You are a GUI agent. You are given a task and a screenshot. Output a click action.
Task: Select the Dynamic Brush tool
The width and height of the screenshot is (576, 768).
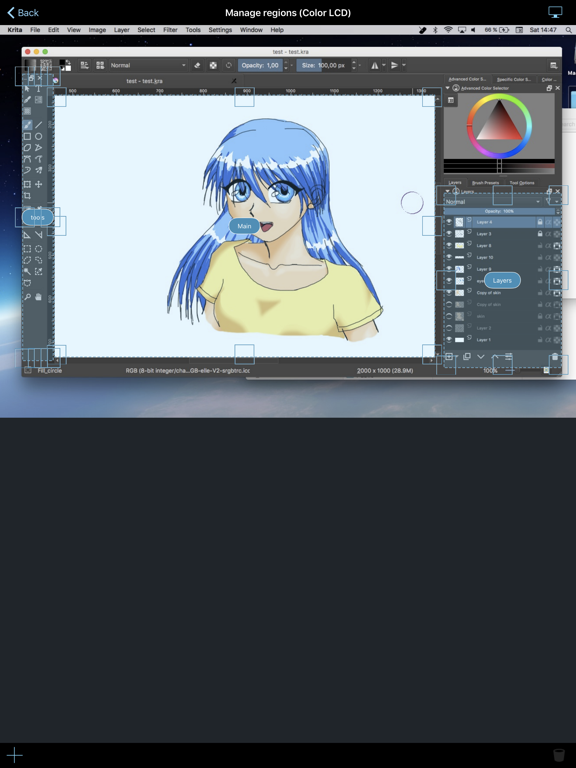click(x=27, y=170)
